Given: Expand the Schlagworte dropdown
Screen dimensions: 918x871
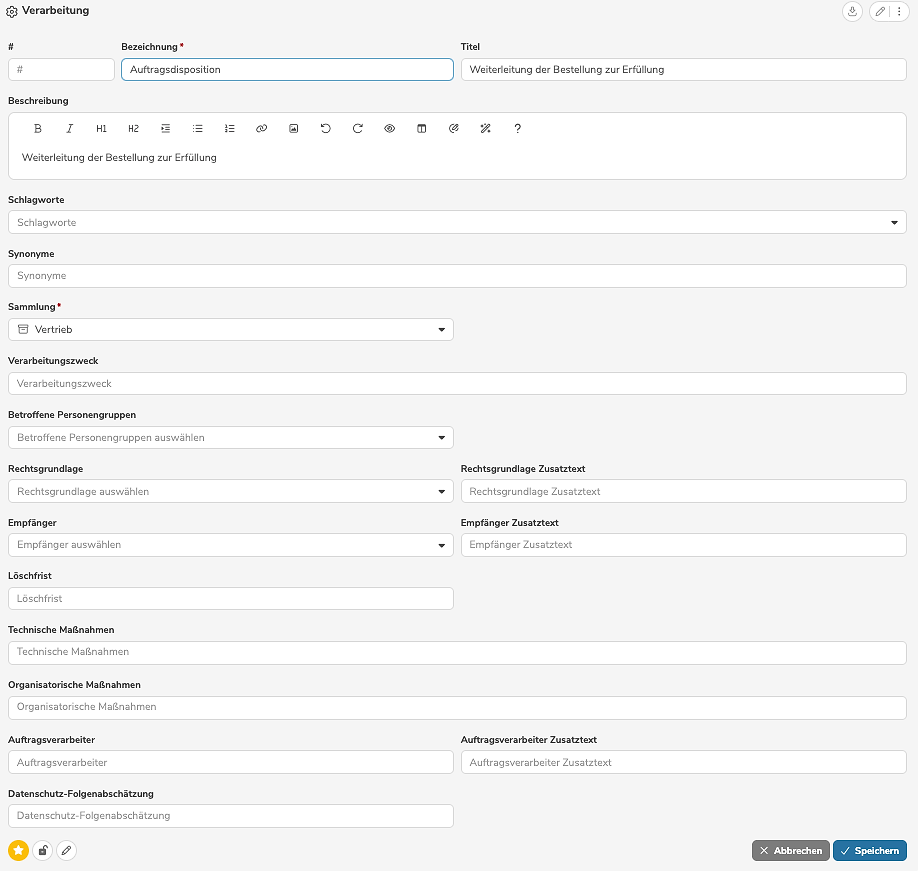Looking at the screenshot, I should coord(894,223).
